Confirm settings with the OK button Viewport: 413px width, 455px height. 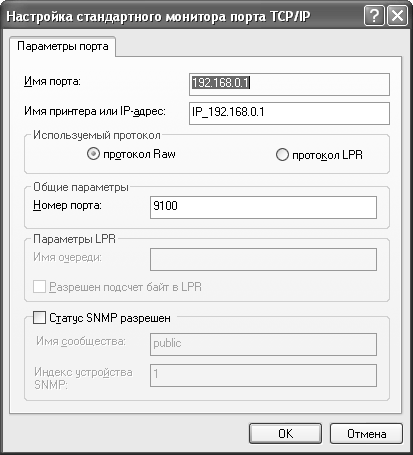pos(285,434)
